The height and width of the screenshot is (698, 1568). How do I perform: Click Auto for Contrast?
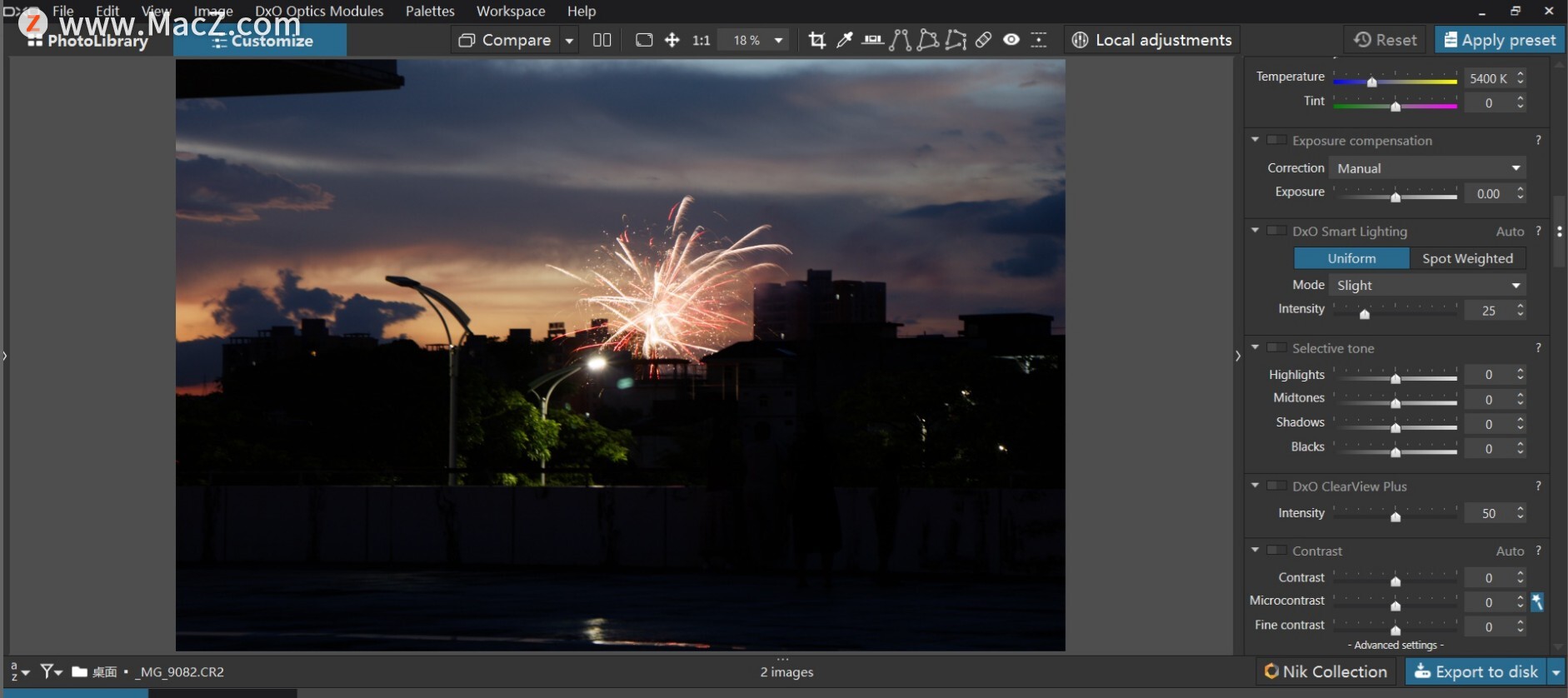[1510, 551]
